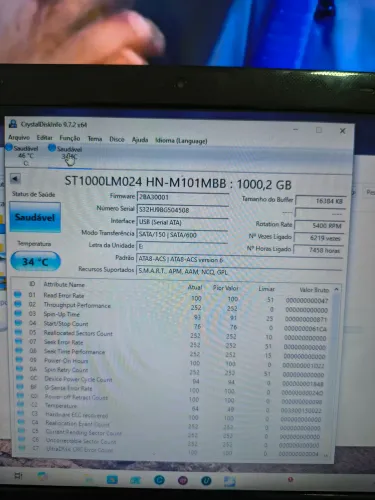This screenshot has width=375, height=500.
Task: Click the status dot of G-Sense Error Rate
Action: coord(20,386)
